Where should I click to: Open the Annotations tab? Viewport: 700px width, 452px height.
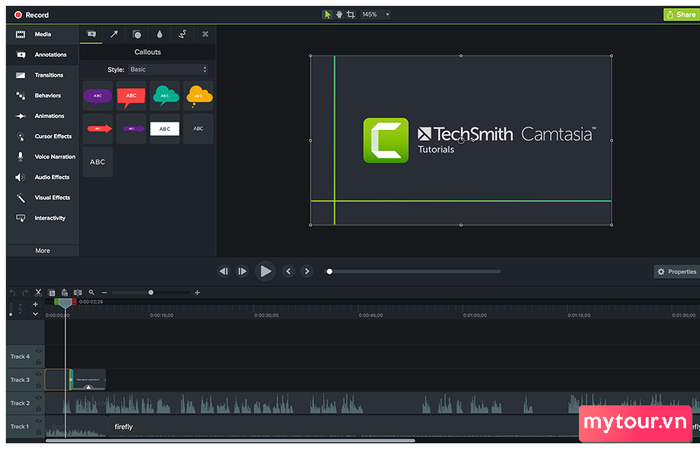42,55
